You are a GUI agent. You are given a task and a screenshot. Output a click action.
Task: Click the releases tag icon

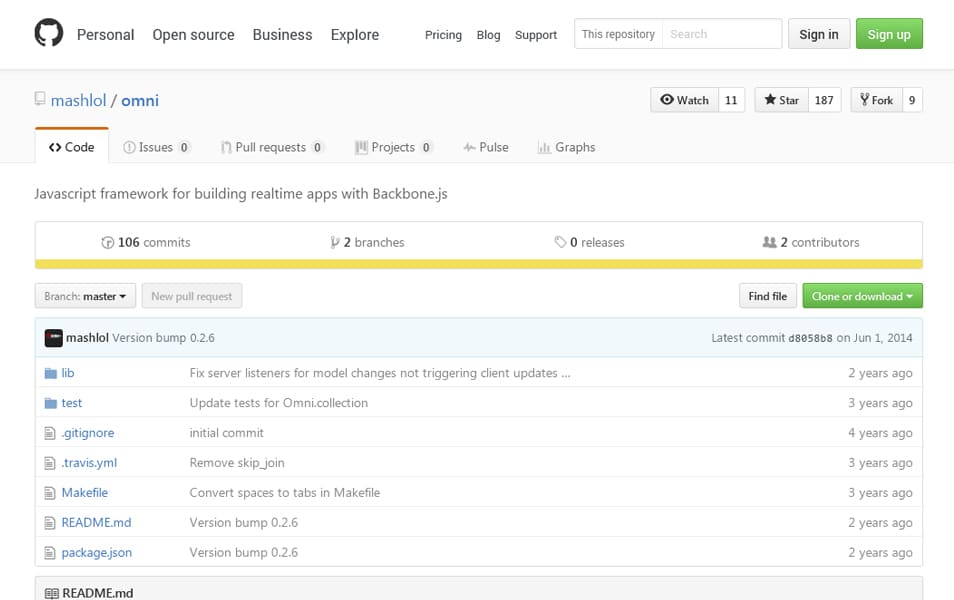click(560, 243)
